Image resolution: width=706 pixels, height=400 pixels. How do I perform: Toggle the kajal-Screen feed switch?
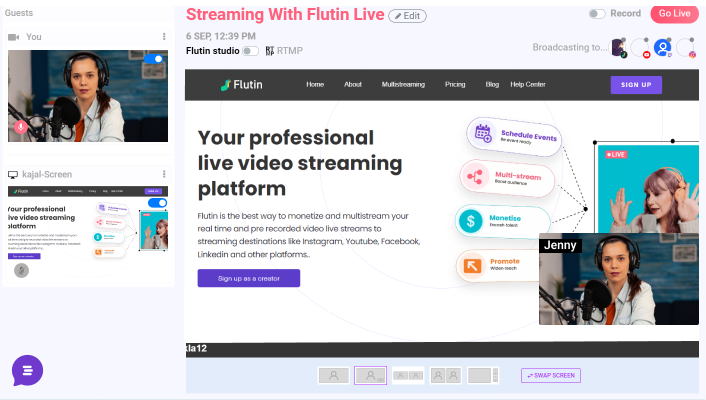pyautogui.click(x=158, y=203)
